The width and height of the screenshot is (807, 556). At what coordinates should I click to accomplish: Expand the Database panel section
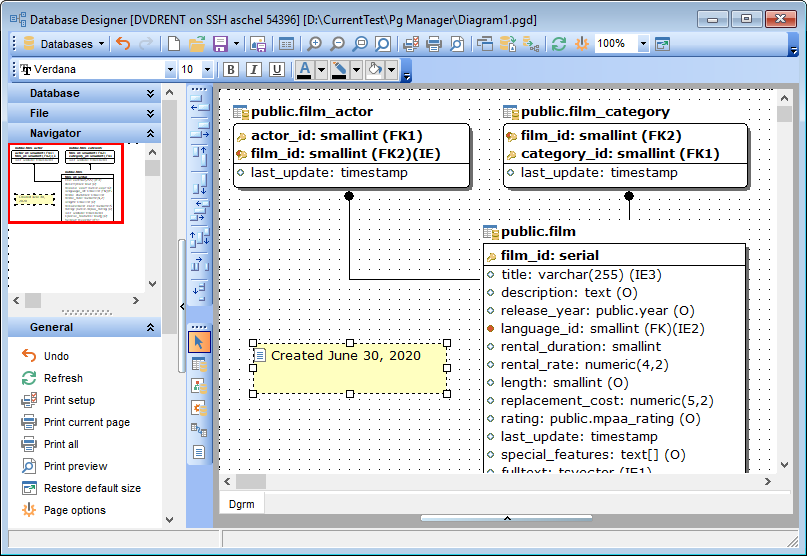point(150,93)
